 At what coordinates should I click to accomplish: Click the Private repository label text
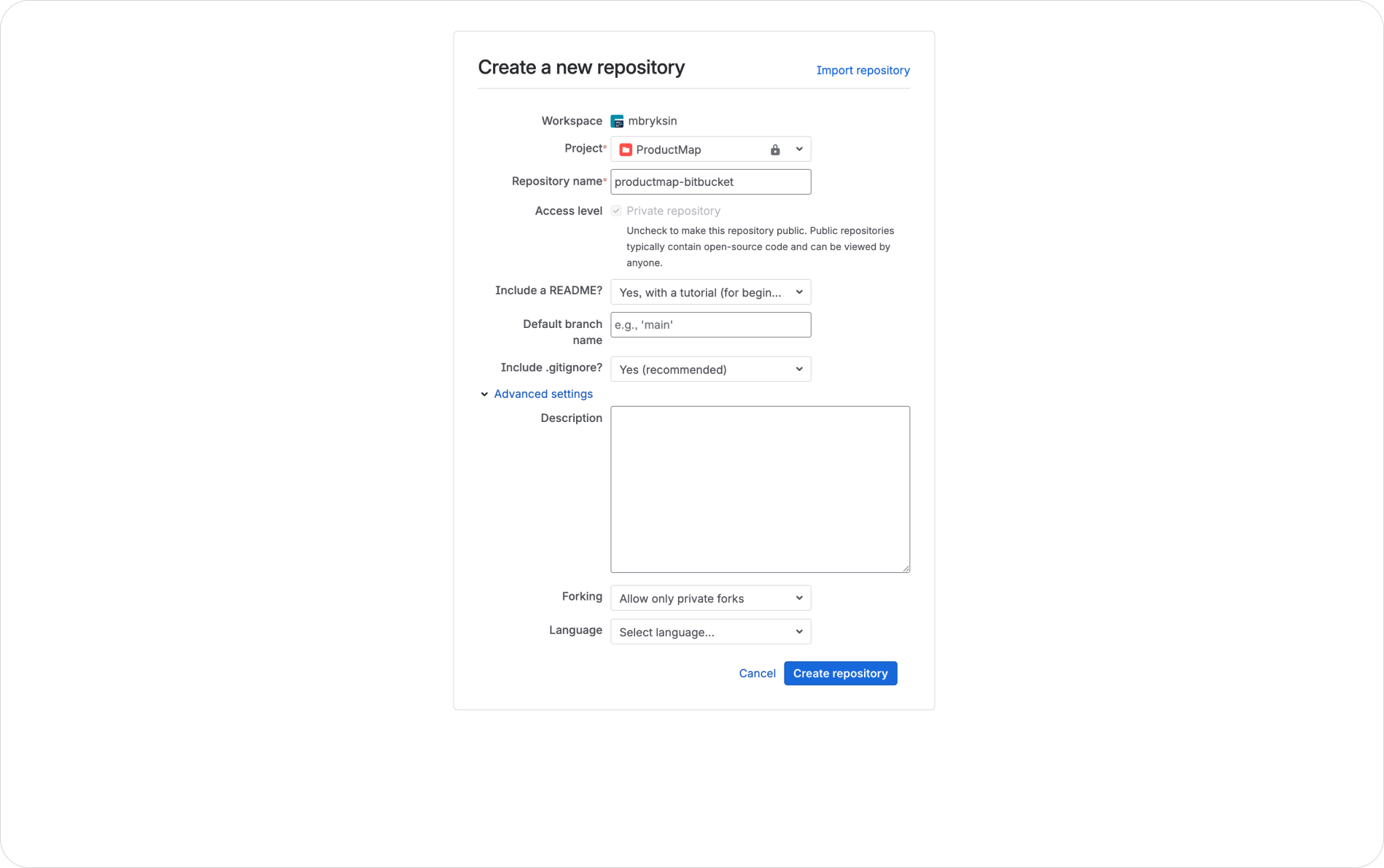click(x=673, y=211)
